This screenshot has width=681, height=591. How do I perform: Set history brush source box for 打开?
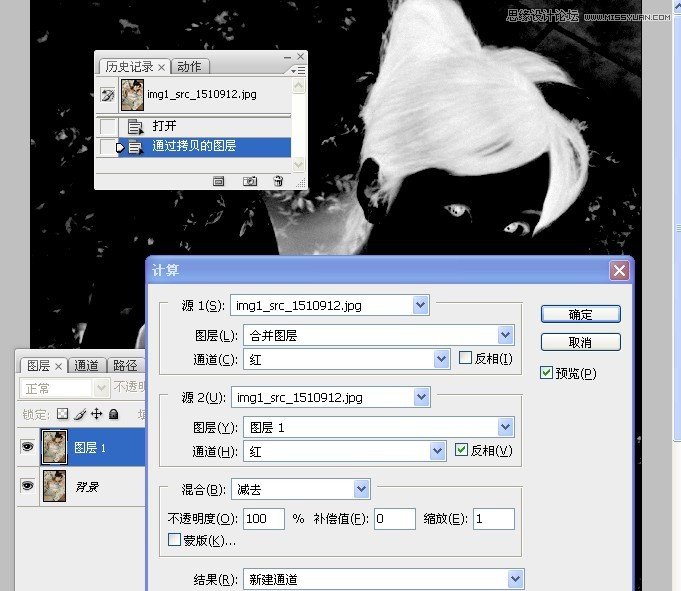coord(107,126)
